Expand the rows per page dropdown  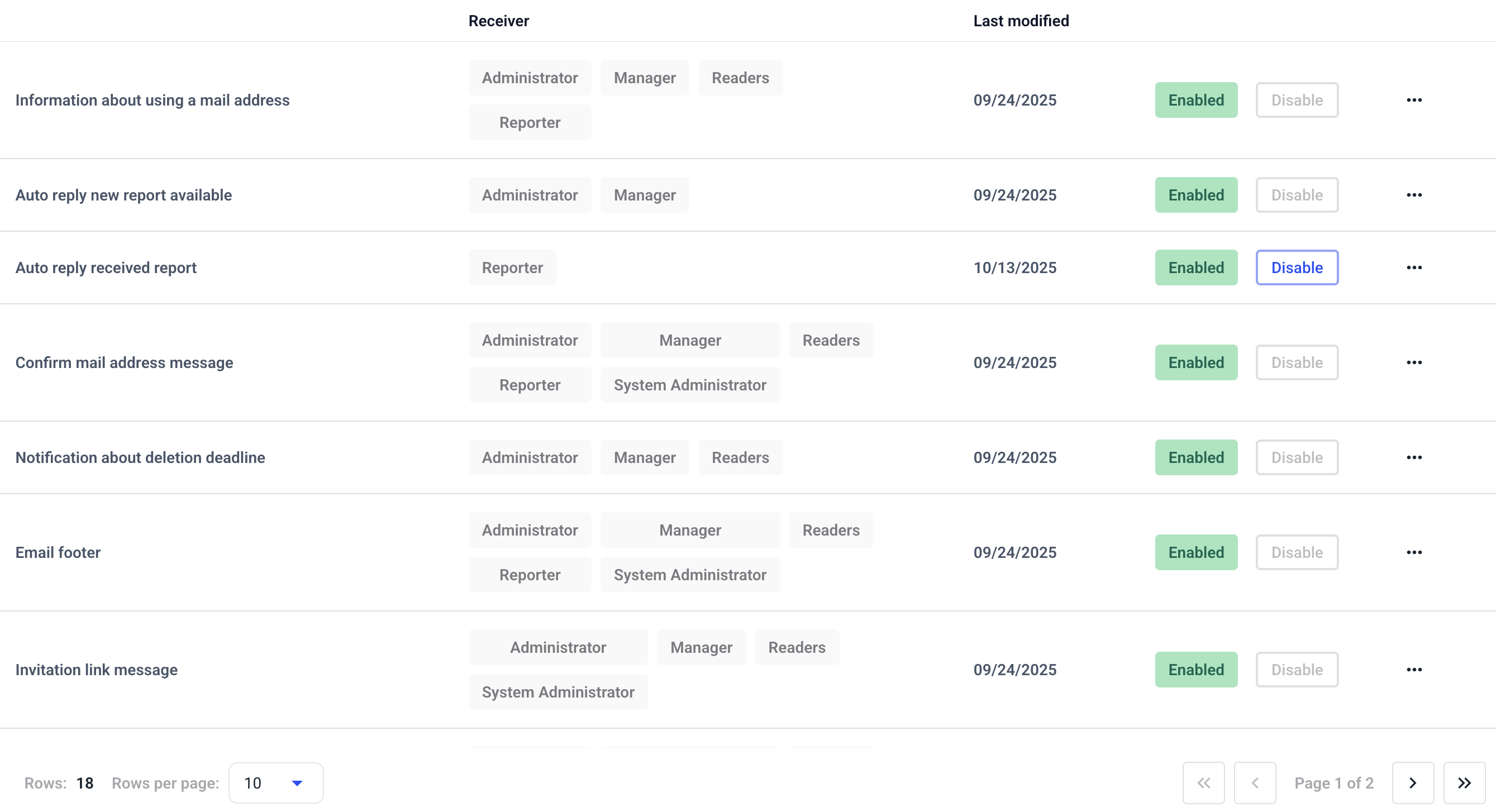276,783
